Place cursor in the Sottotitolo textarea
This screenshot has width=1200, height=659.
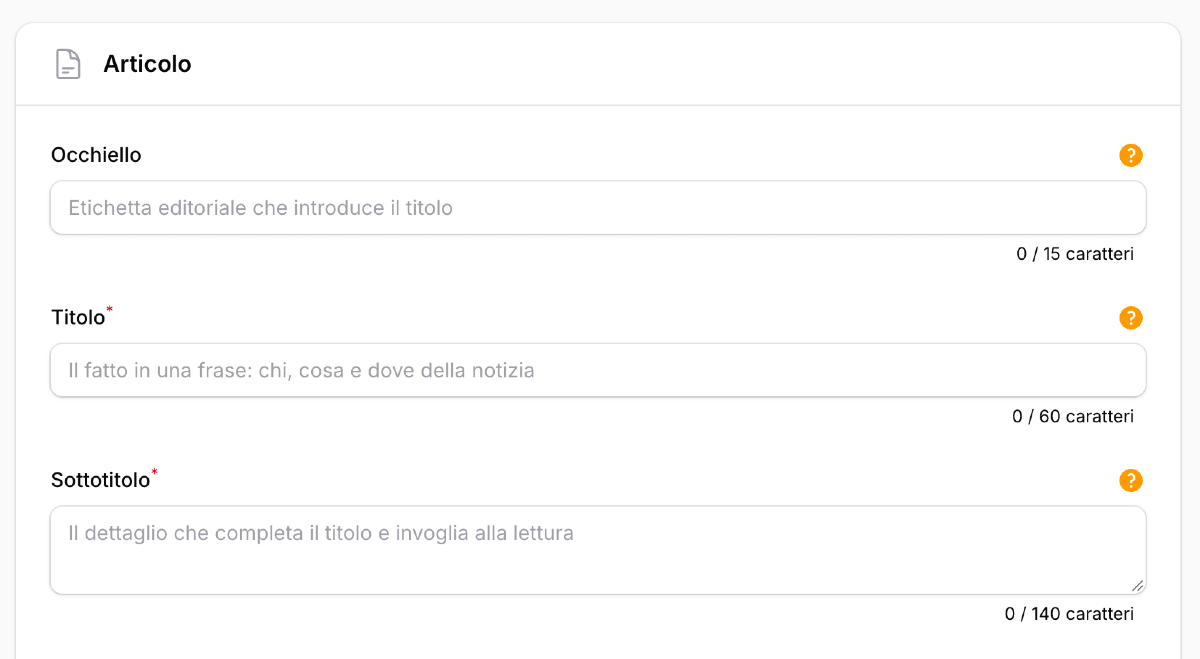(x=598, y=550)
